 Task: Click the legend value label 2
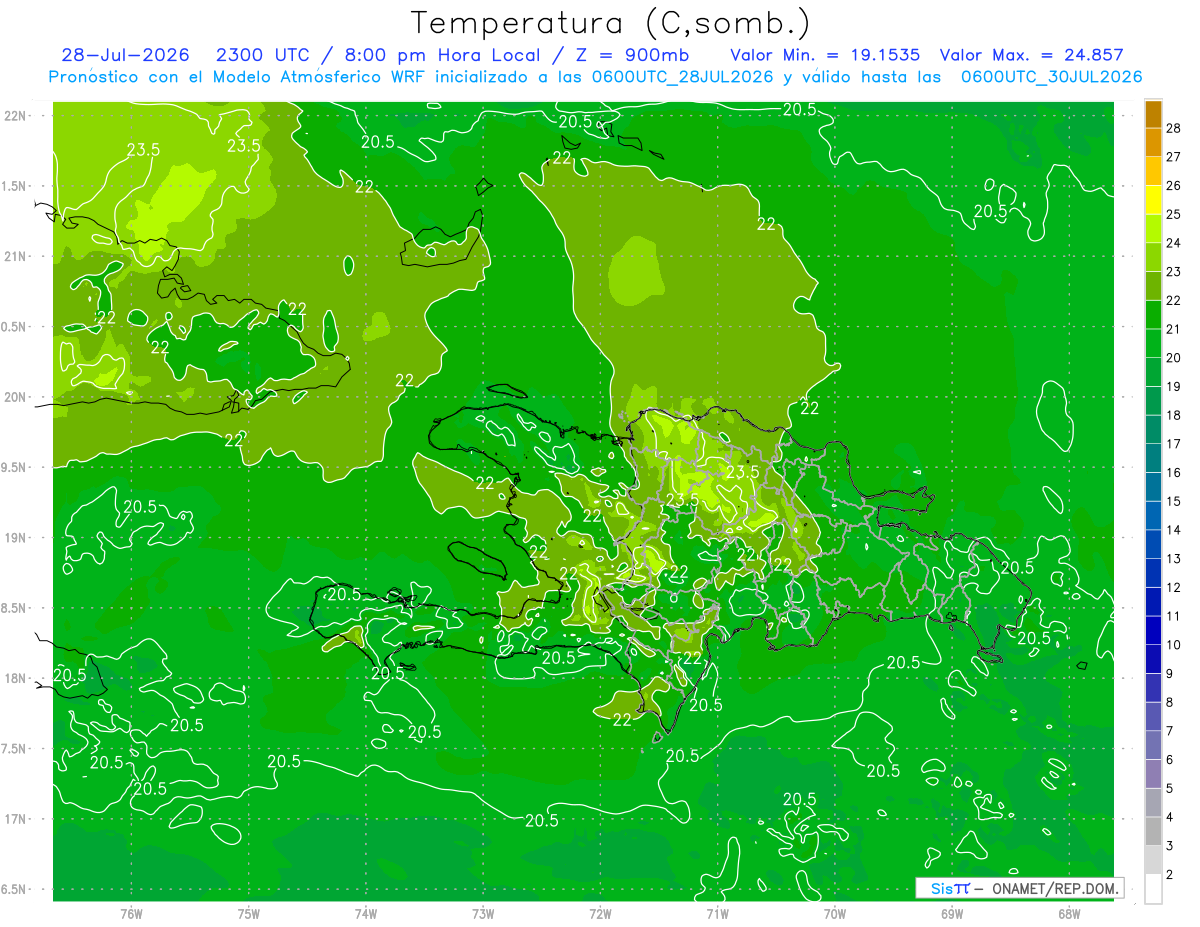click(1170, 875)
